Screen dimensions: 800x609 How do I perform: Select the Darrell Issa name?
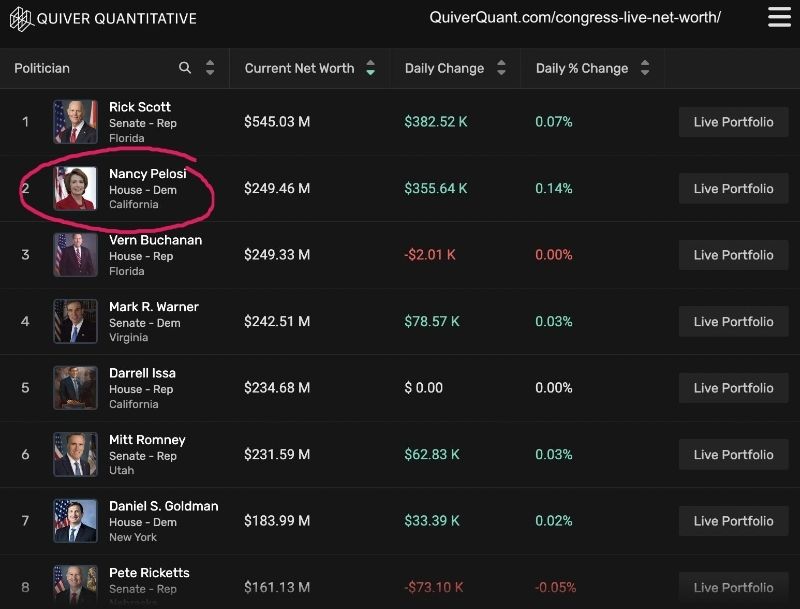[x=142, y=373]
